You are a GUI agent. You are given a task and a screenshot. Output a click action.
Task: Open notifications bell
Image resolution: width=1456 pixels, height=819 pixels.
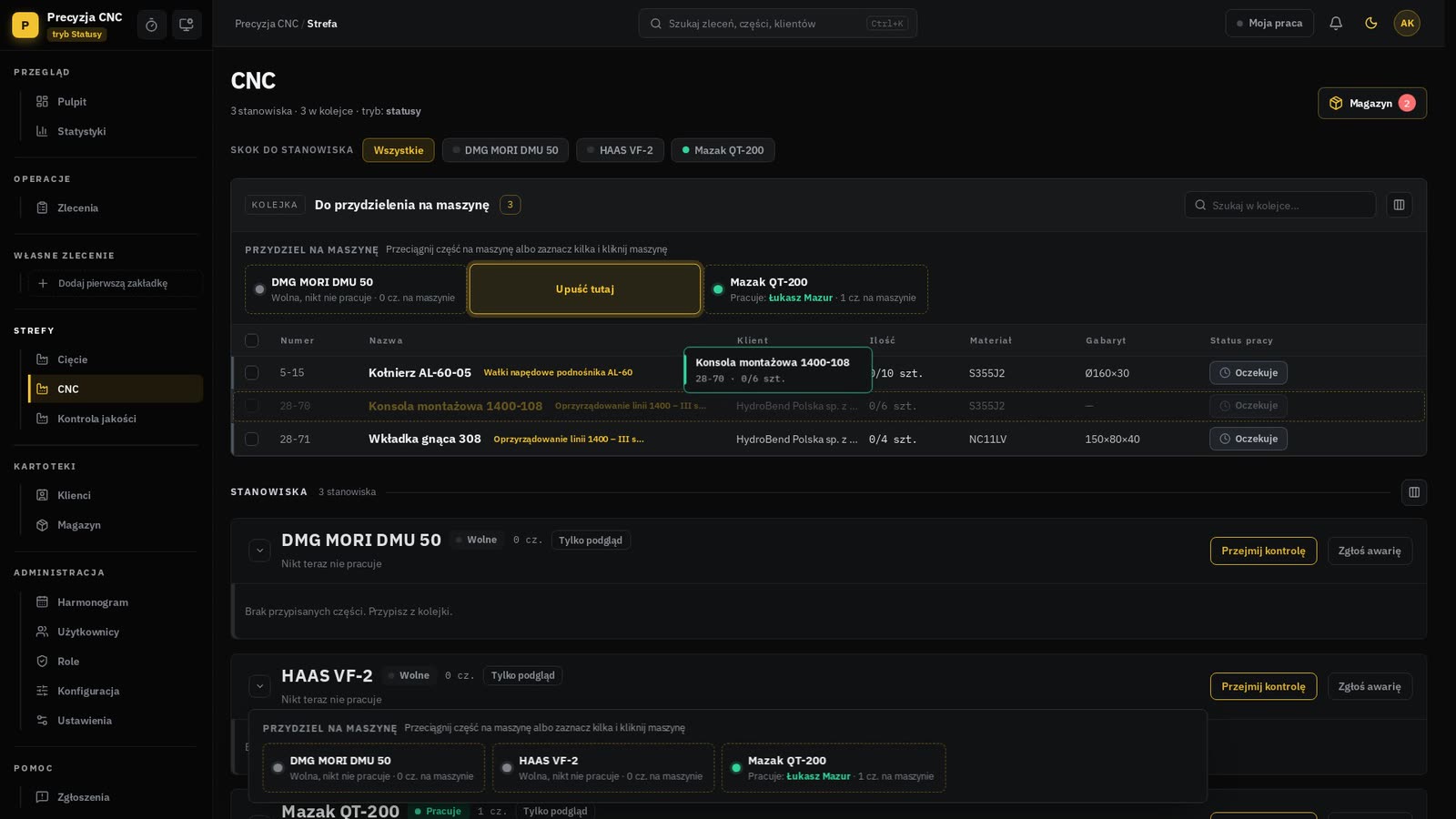(x=1336, y=24)
